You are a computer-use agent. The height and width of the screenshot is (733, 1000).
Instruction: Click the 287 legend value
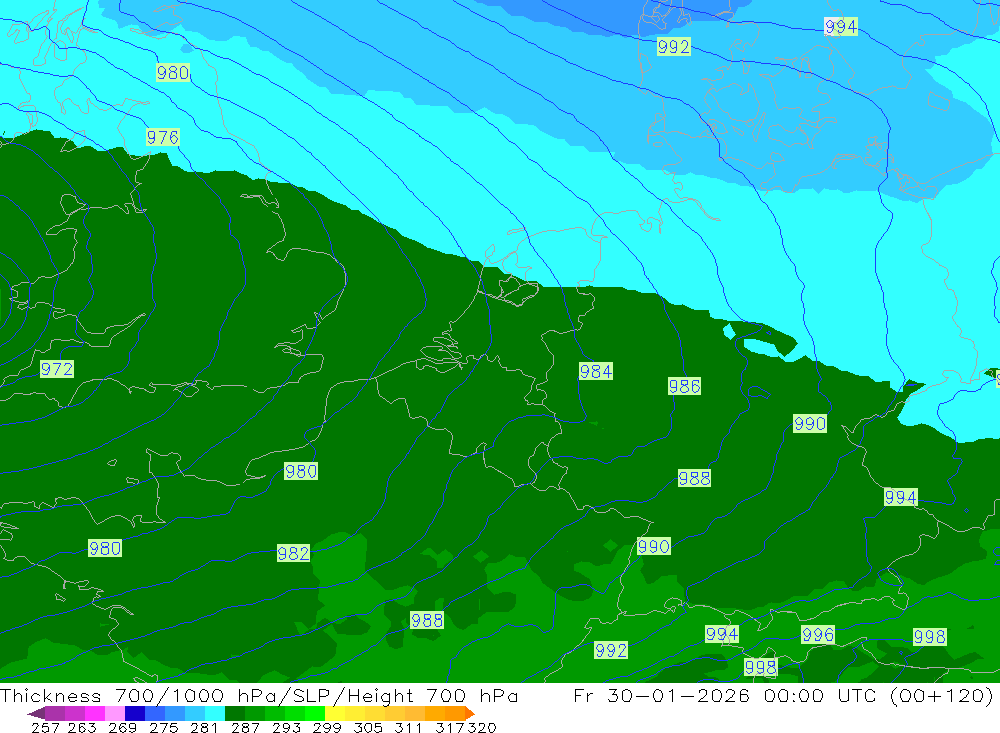click(x=245, y=727)
